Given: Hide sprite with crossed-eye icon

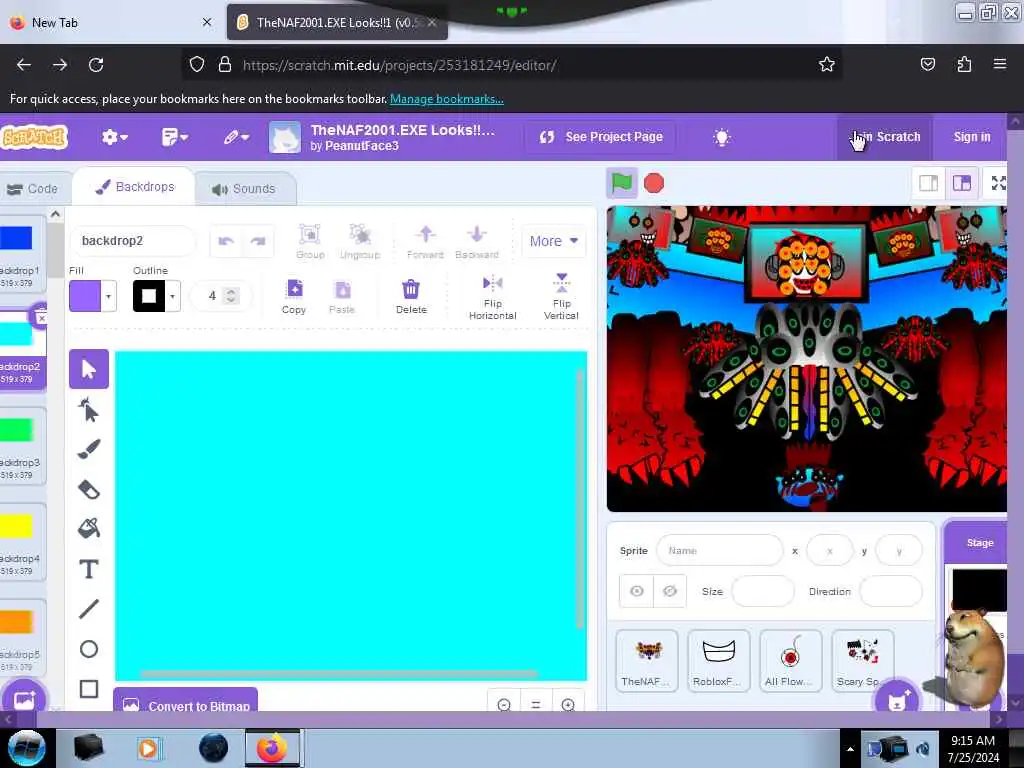Looking at the screenshot, I should (670, 591).
